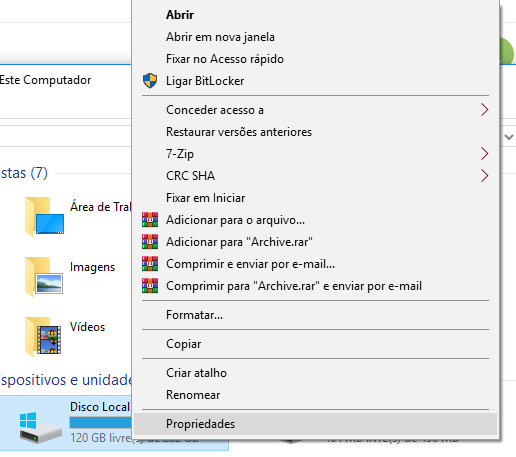516x457 pixels.
Task: Expand arrow next to Conceder acesso a
Action: tap(485, 110)
